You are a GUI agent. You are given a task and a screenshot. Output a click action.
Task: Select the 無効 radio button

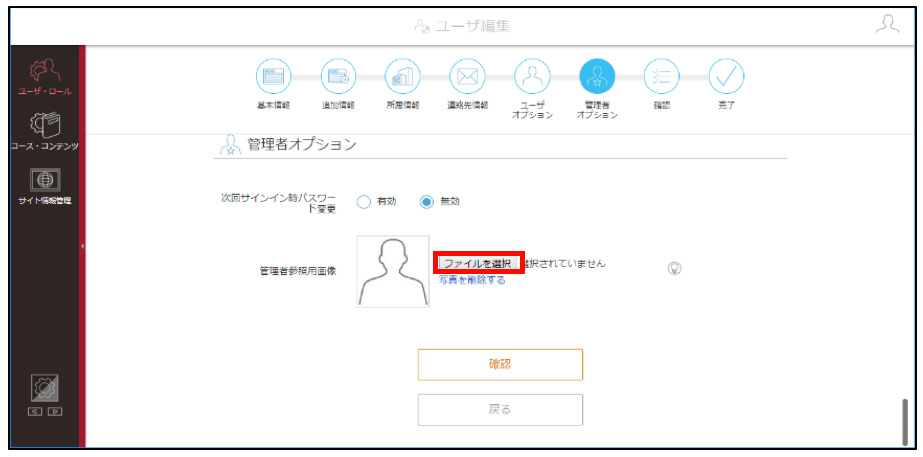coord(427,202)
